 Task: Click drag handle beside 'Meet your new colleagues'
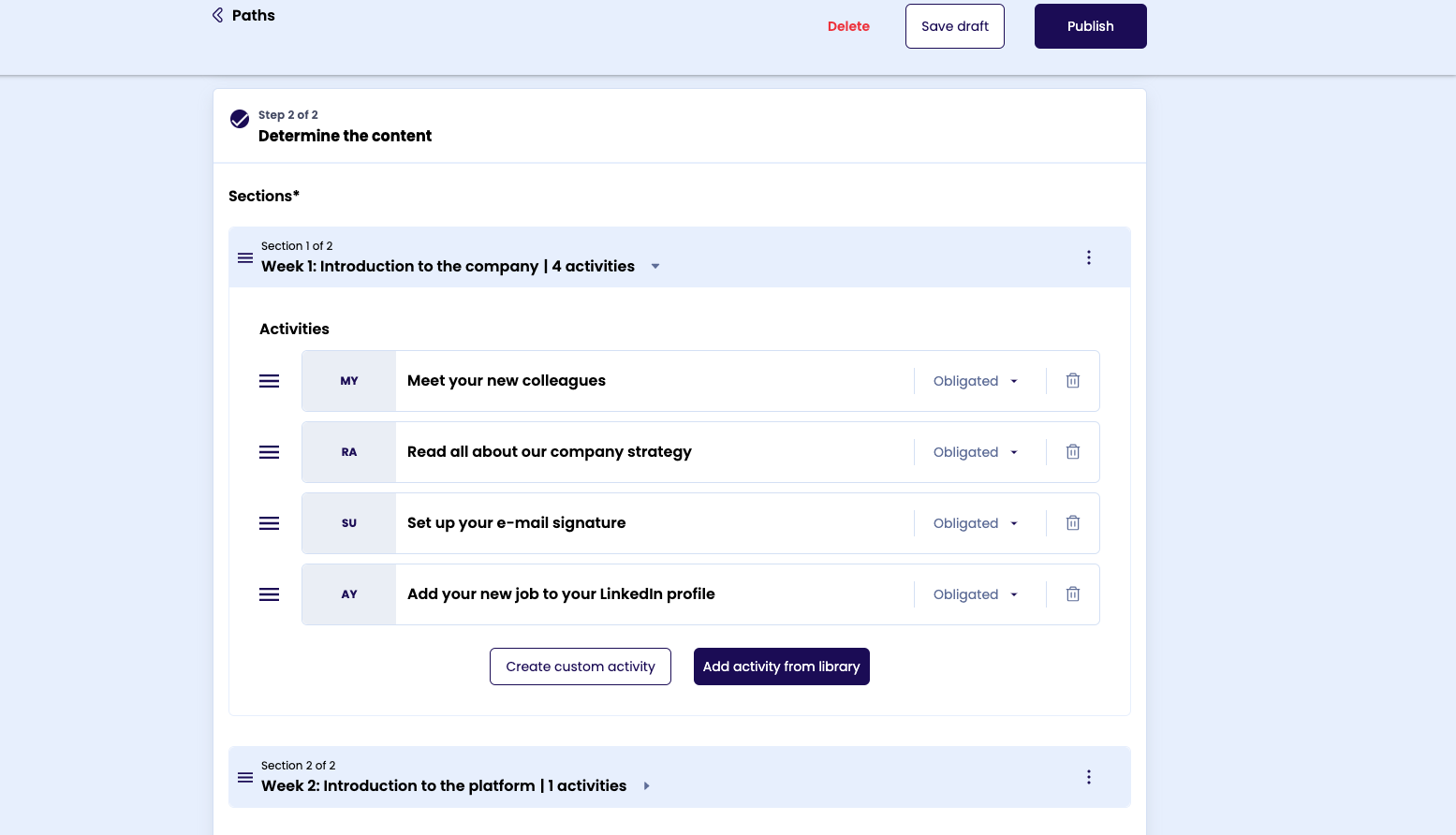269,381
